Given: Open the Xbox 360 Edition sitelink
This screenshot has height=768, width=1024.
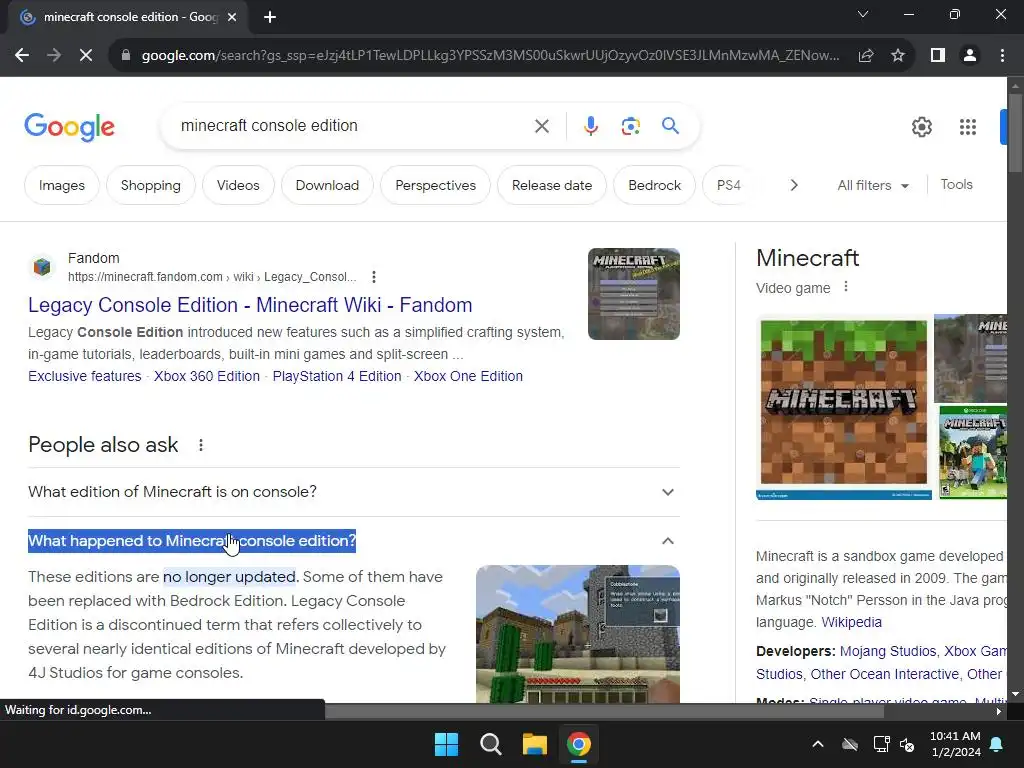Looking at the screenshot, I should point(207,376).
